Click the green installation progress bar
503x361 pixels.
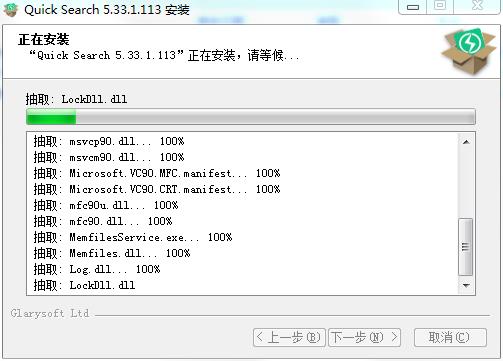pyautogui.click(x=251, y=117)
